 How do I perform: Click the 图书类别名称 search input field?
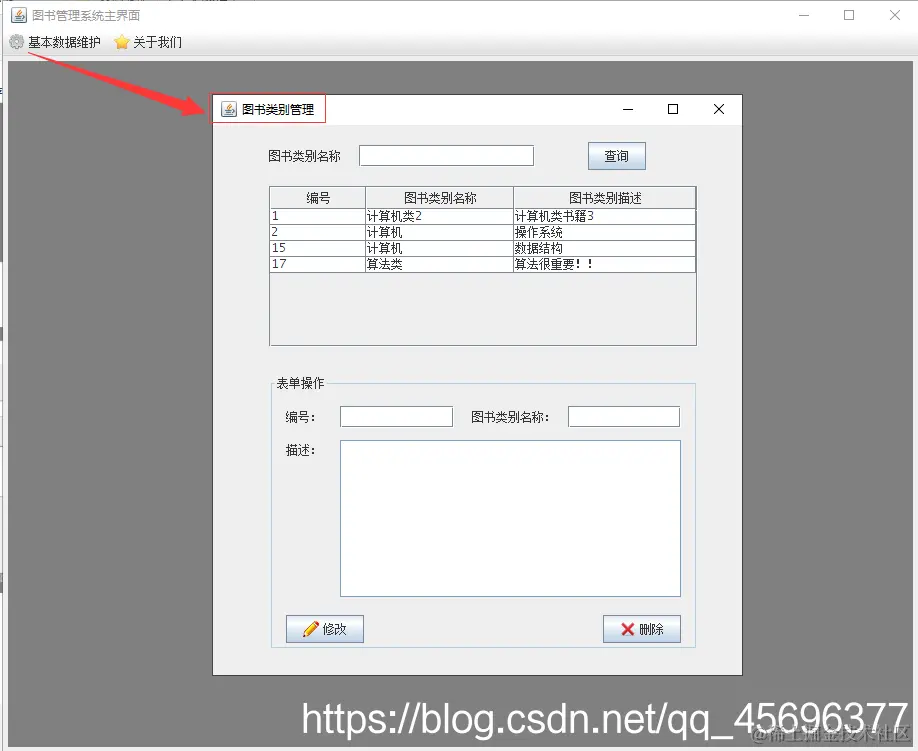pyautogui.click(x=446, y=155)
